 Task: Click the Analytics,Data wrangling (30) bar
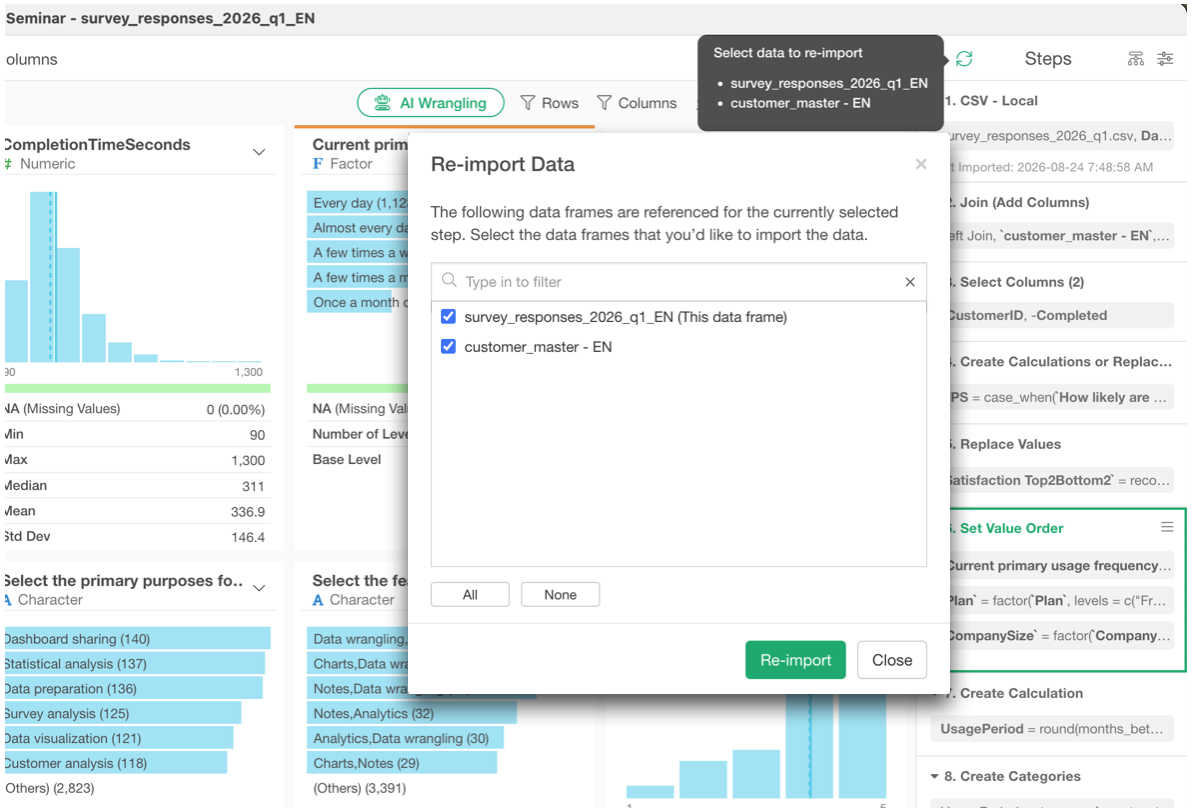pos(405,738)
